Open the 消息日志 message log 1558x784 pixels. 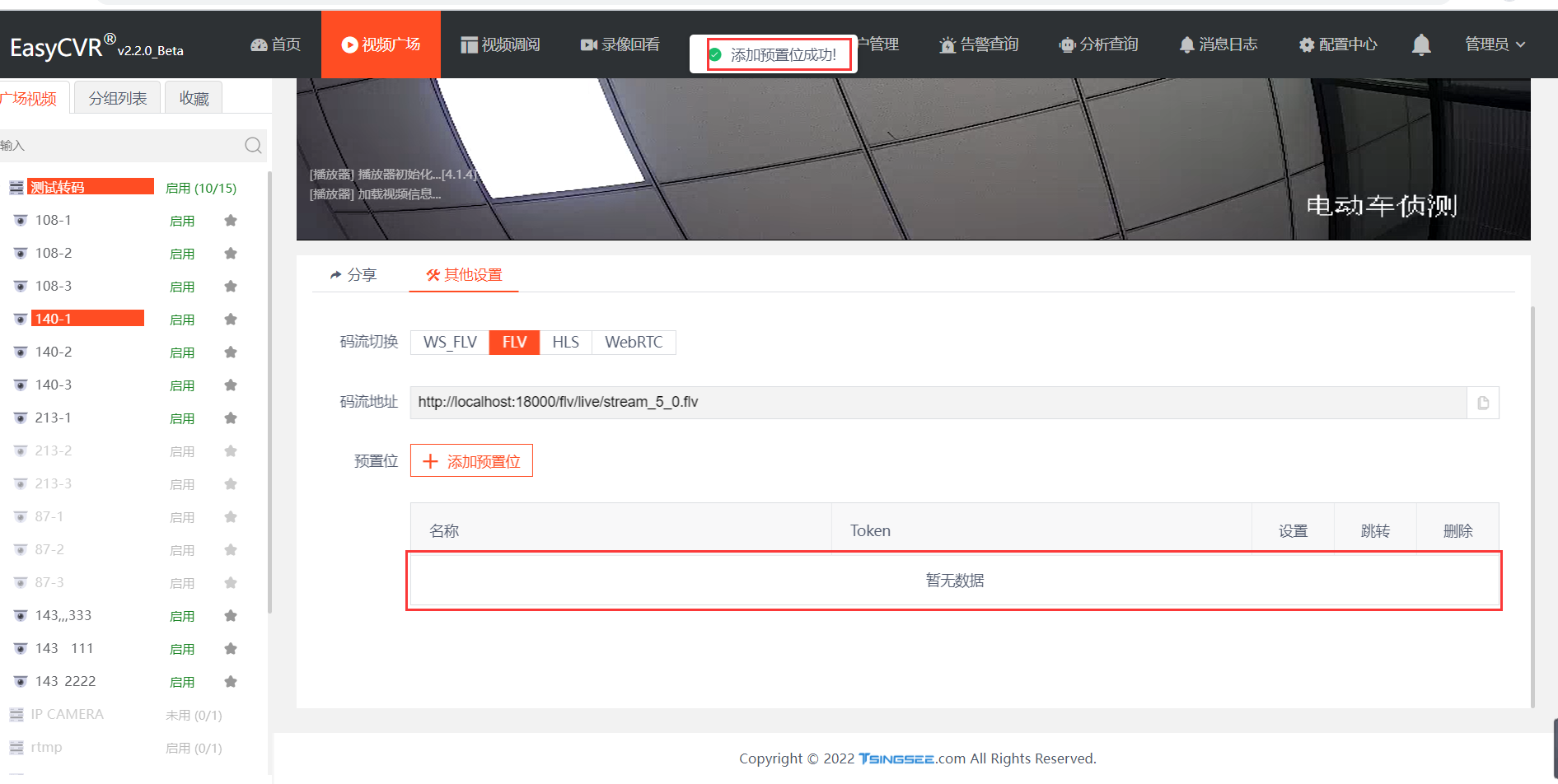1218,44
